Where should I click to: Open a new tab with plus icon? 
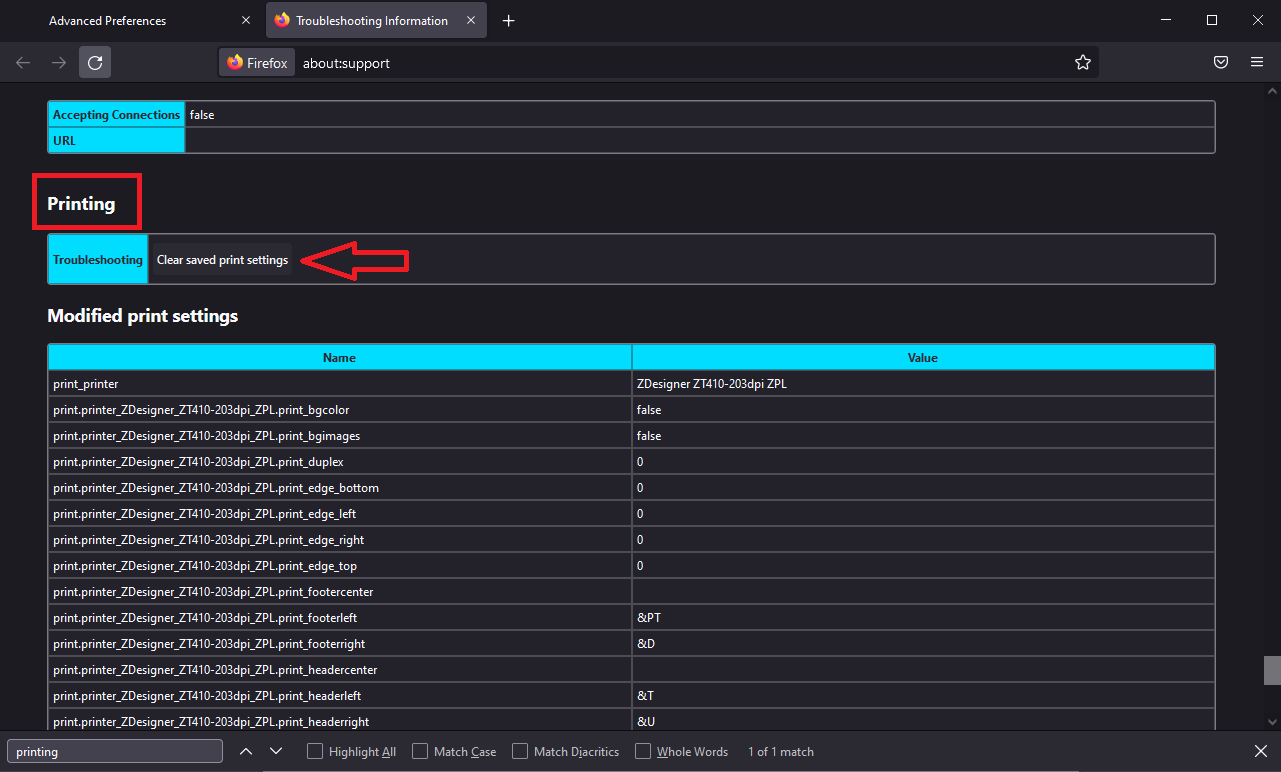click(x=509, y=21)
